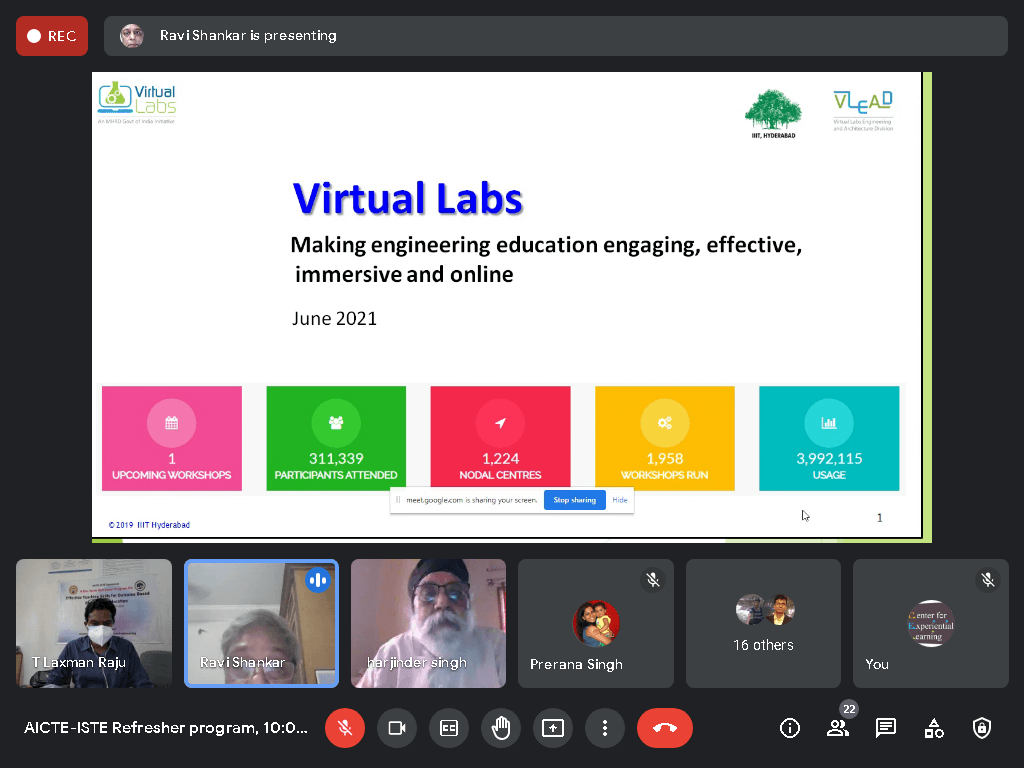Screen dimensions: 1024x768
Task: Open meeting details info icon
Action: [790, 728]
